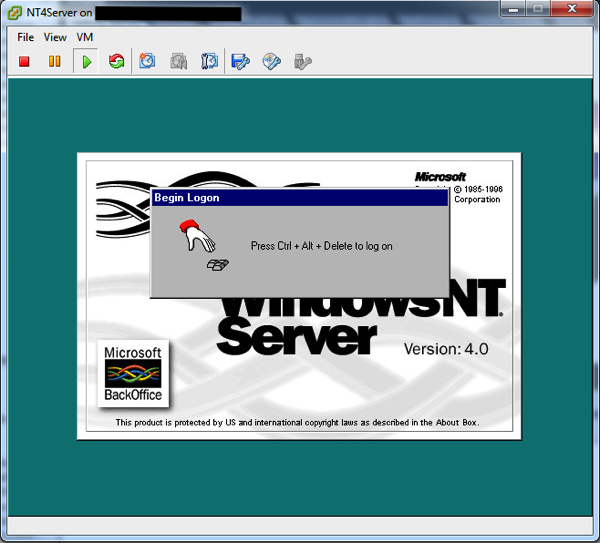Click the 'Press Ctrl + Alt + Delete to log on' text
The width and height of the screenshot is (600, 543).
coord(321,246)
